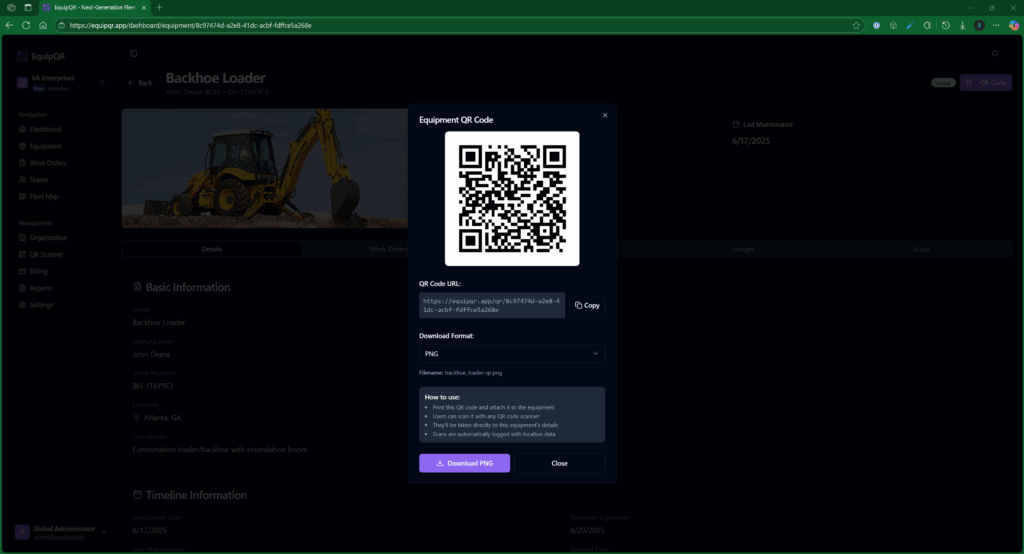Go to browser home via house icon
Viewport: 1024px width, 554px height.
pos(43,25)
